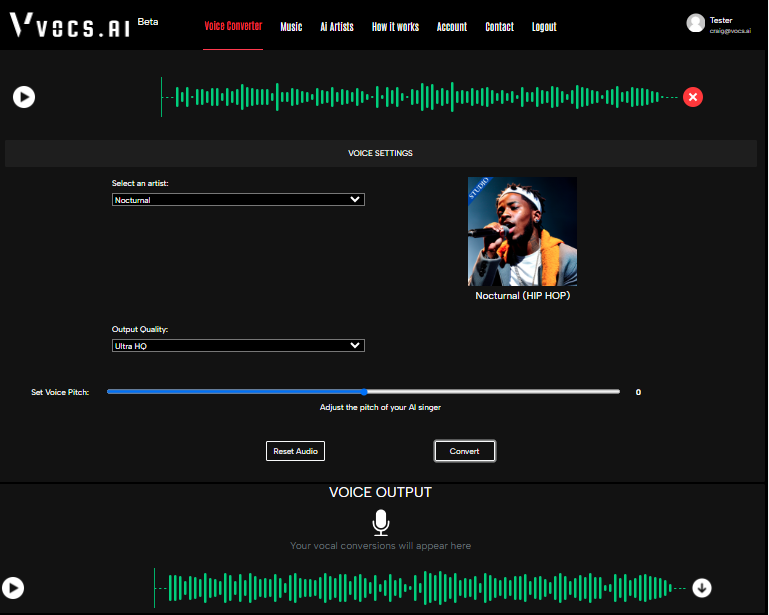Switch to the Voice Converter tab

(x=233, y=26)
